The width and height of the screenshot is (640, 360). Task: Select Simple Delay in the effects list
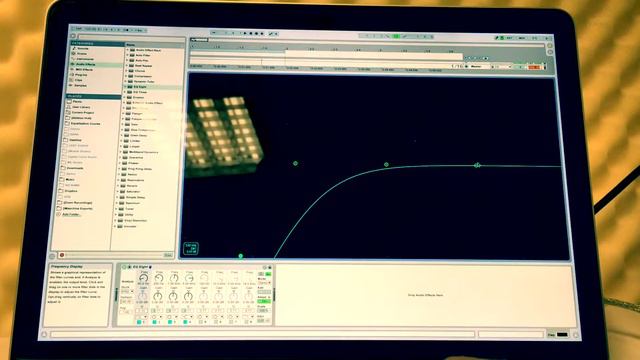tap(136, 197)
